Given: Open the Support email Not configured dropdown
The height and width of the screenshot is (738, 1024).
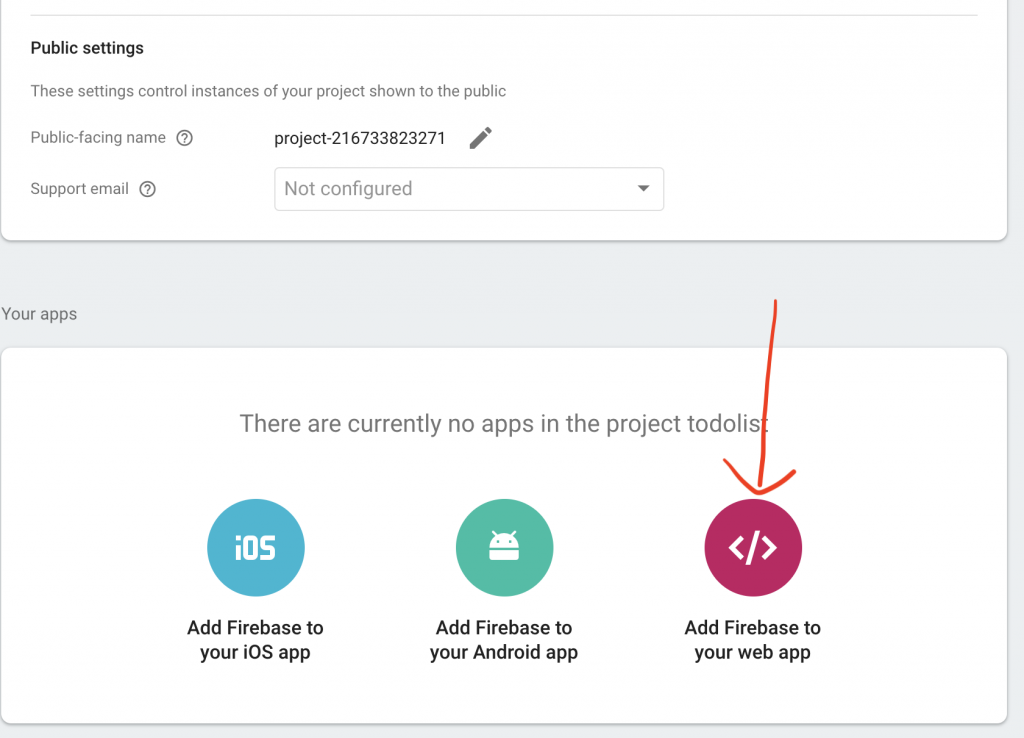Looking at the screenshot, I should pyautogui.click(x=469, y=189).
